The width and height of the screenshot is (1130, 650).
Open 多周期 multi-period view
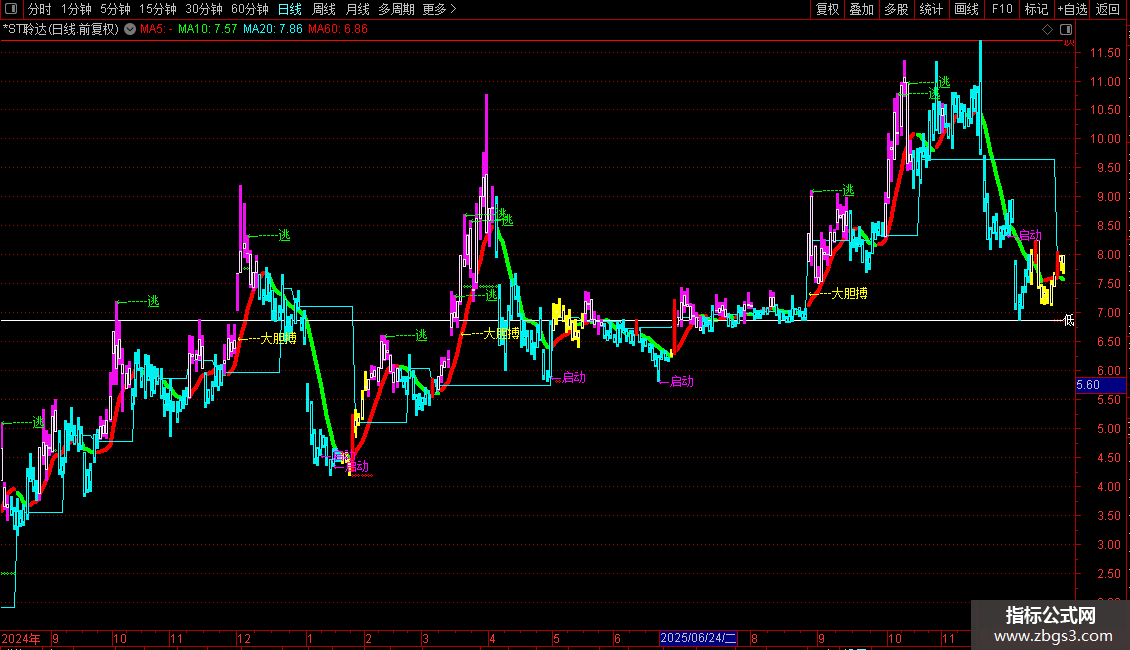point(396,9)
